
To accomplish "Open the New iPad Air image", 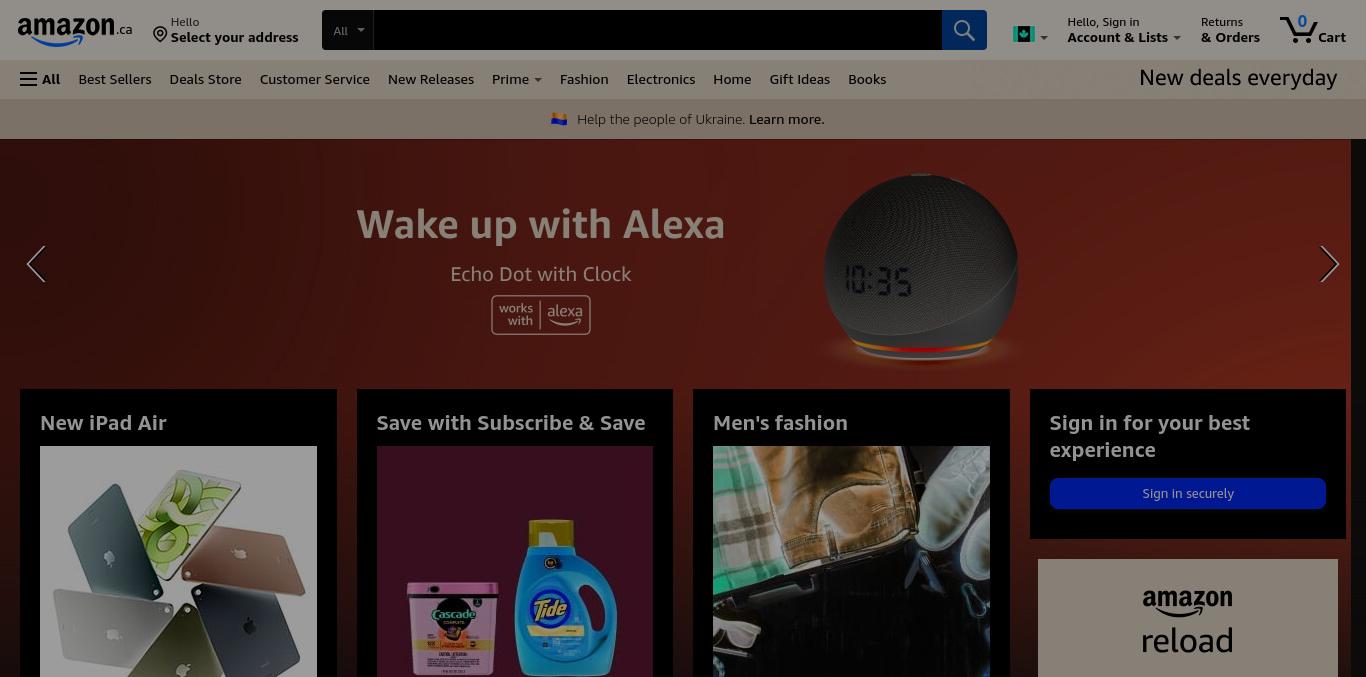I will tap(178, 561).
